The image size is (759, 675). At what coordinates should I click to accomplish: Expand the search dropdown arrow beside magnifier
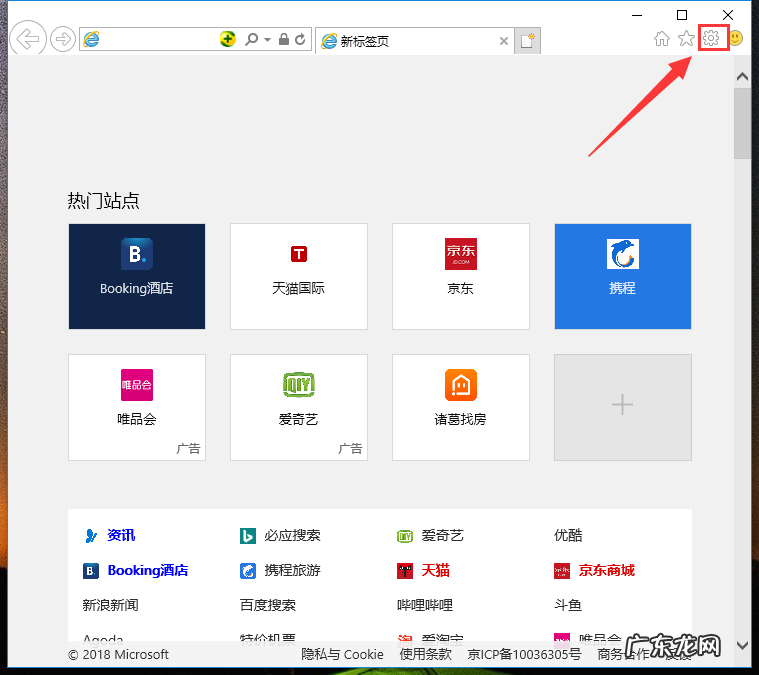click(x=267, y=40)
